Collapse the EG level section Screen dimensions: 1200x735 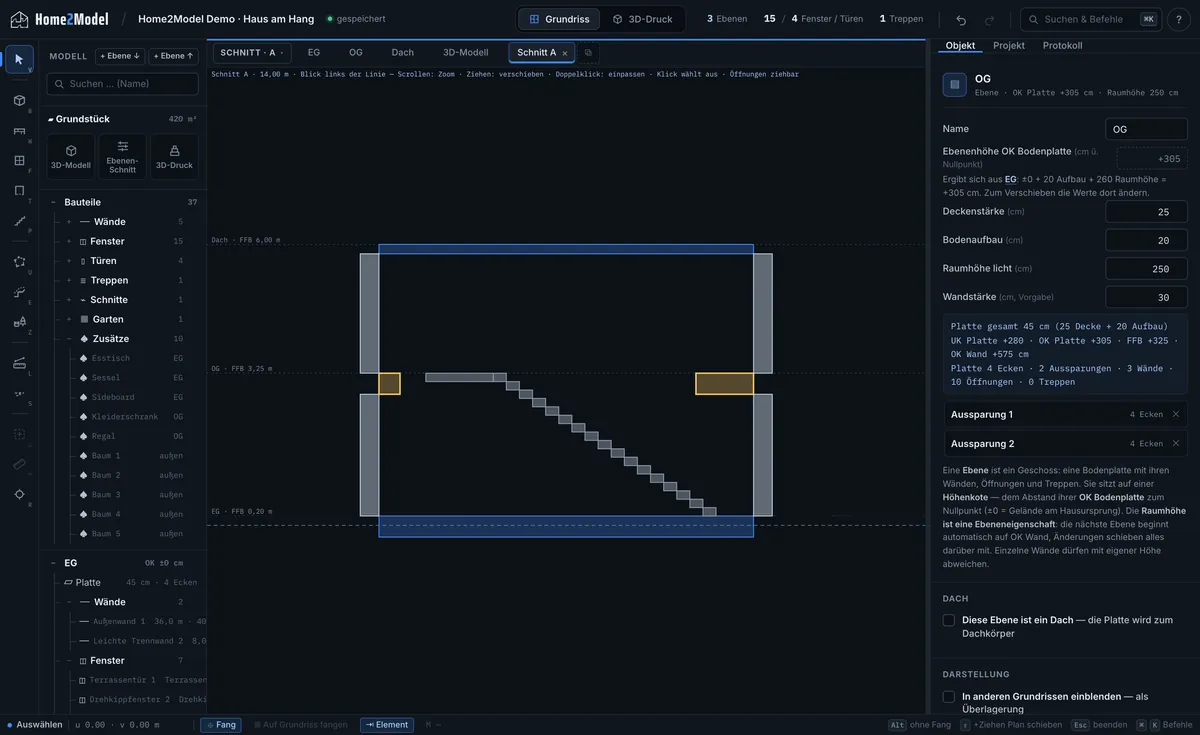click(x=54, y=563)
